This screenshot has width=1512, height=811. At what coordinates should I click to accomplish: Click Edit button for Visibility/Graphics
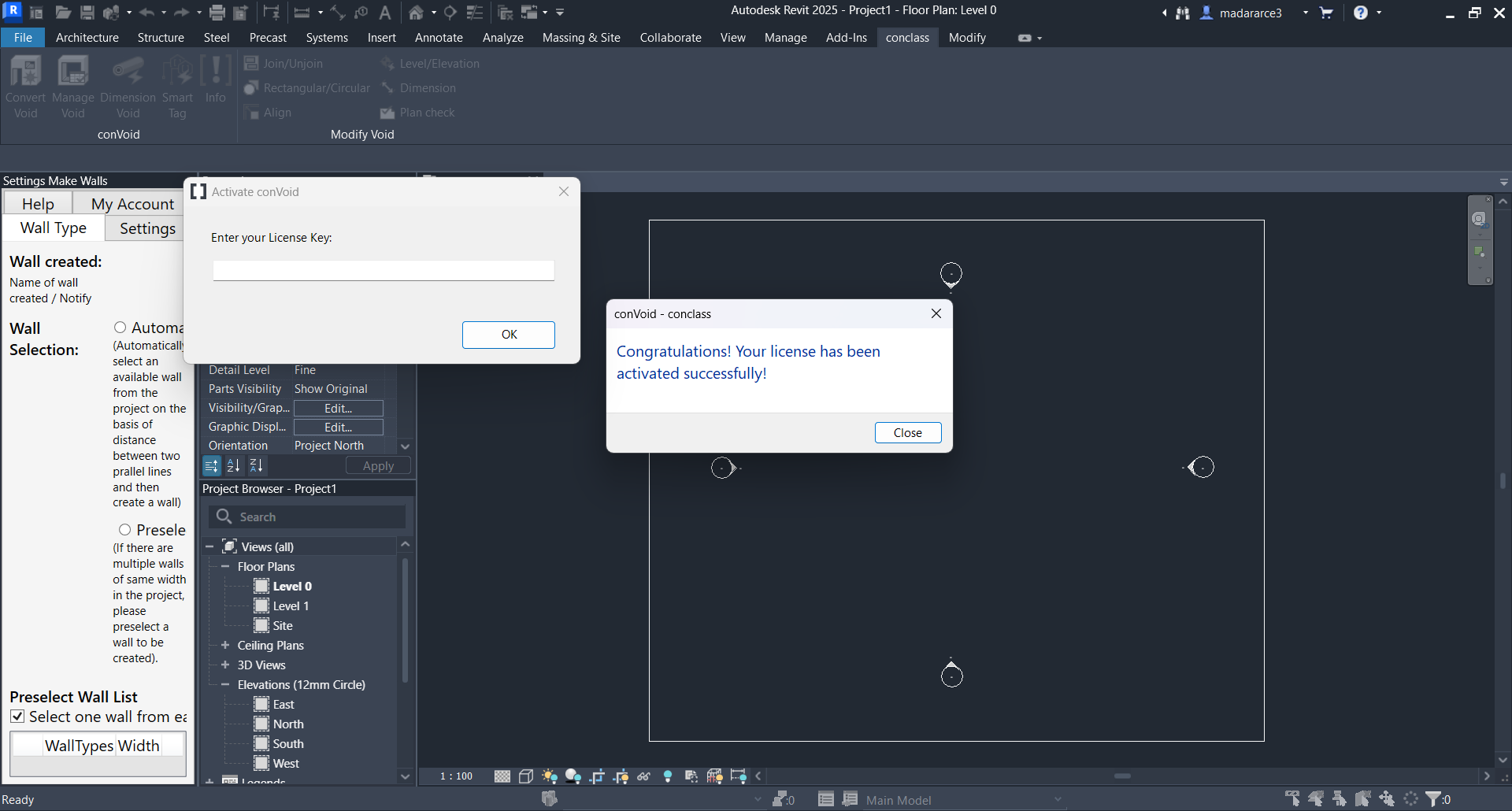(x=339, y=408)
